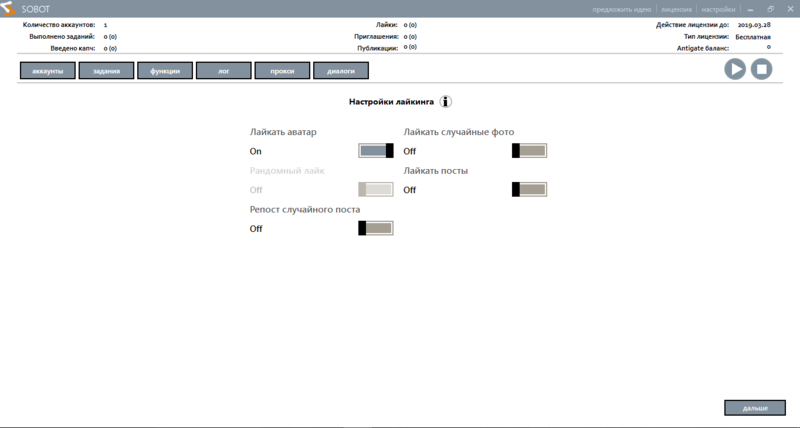This screenshot has height=428, width=800.
Task: Select the диалоги tab
Action: [341, 71]
